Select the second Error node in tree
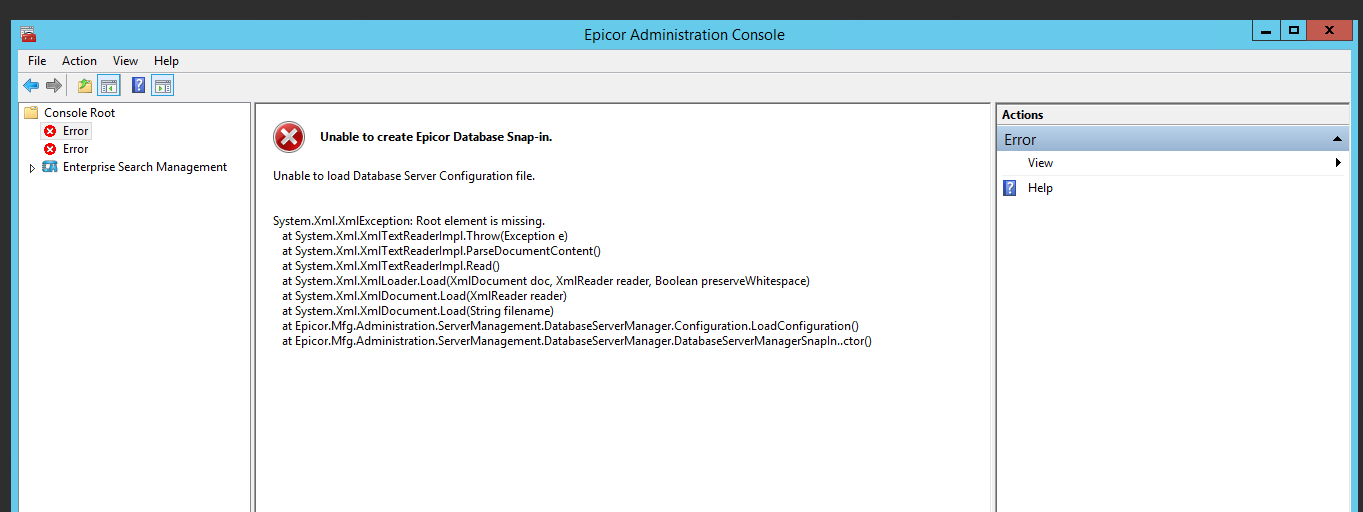Image resolution: width=1363 pixels, height=512 pixels. point(75,149)
